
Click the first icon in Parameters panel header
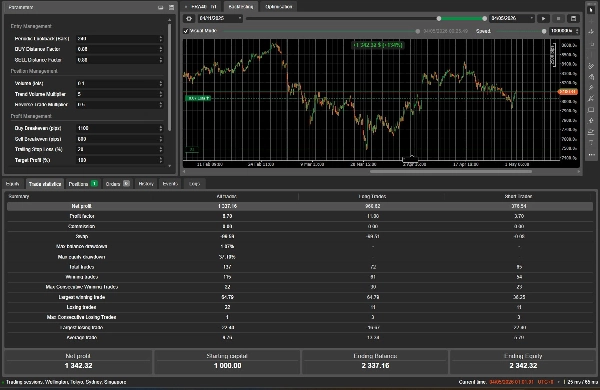pos(161,7)
